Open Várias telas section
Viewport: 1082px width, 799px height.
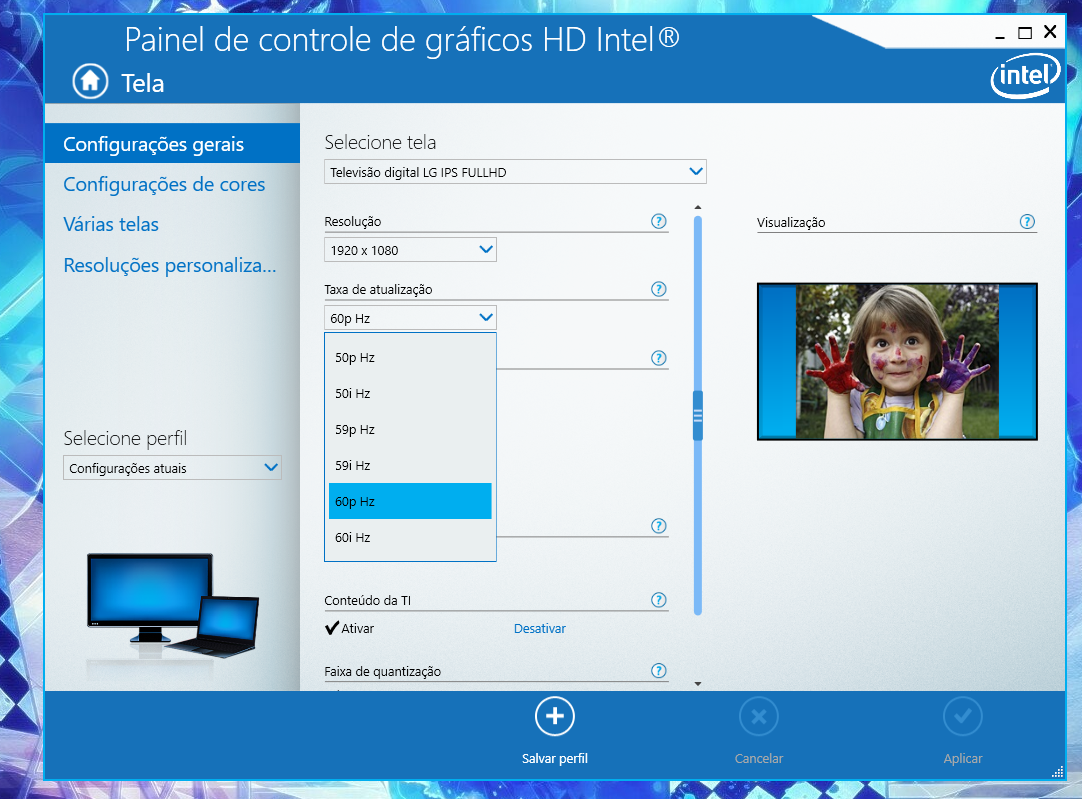click(111, 224)
